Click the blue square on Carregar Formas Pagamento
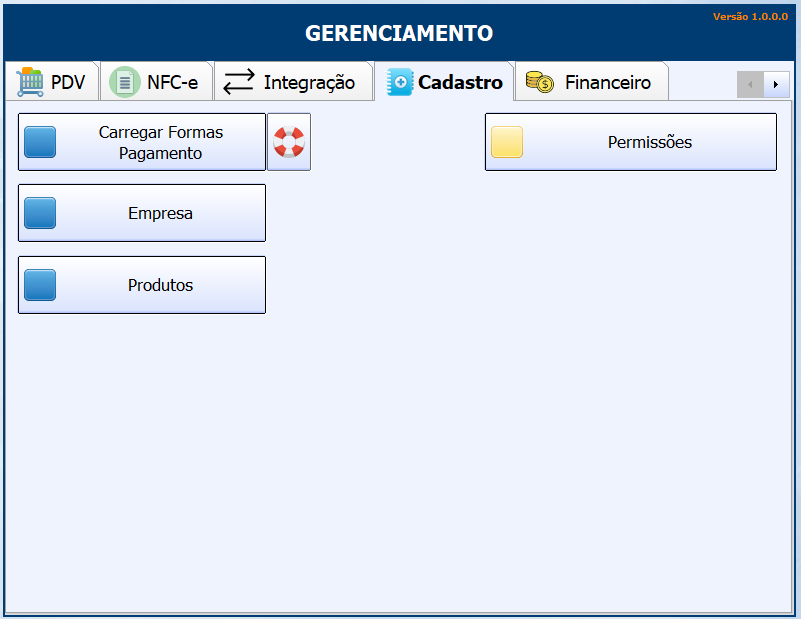The width and height of the screenshot is (801, 619). 40,142
